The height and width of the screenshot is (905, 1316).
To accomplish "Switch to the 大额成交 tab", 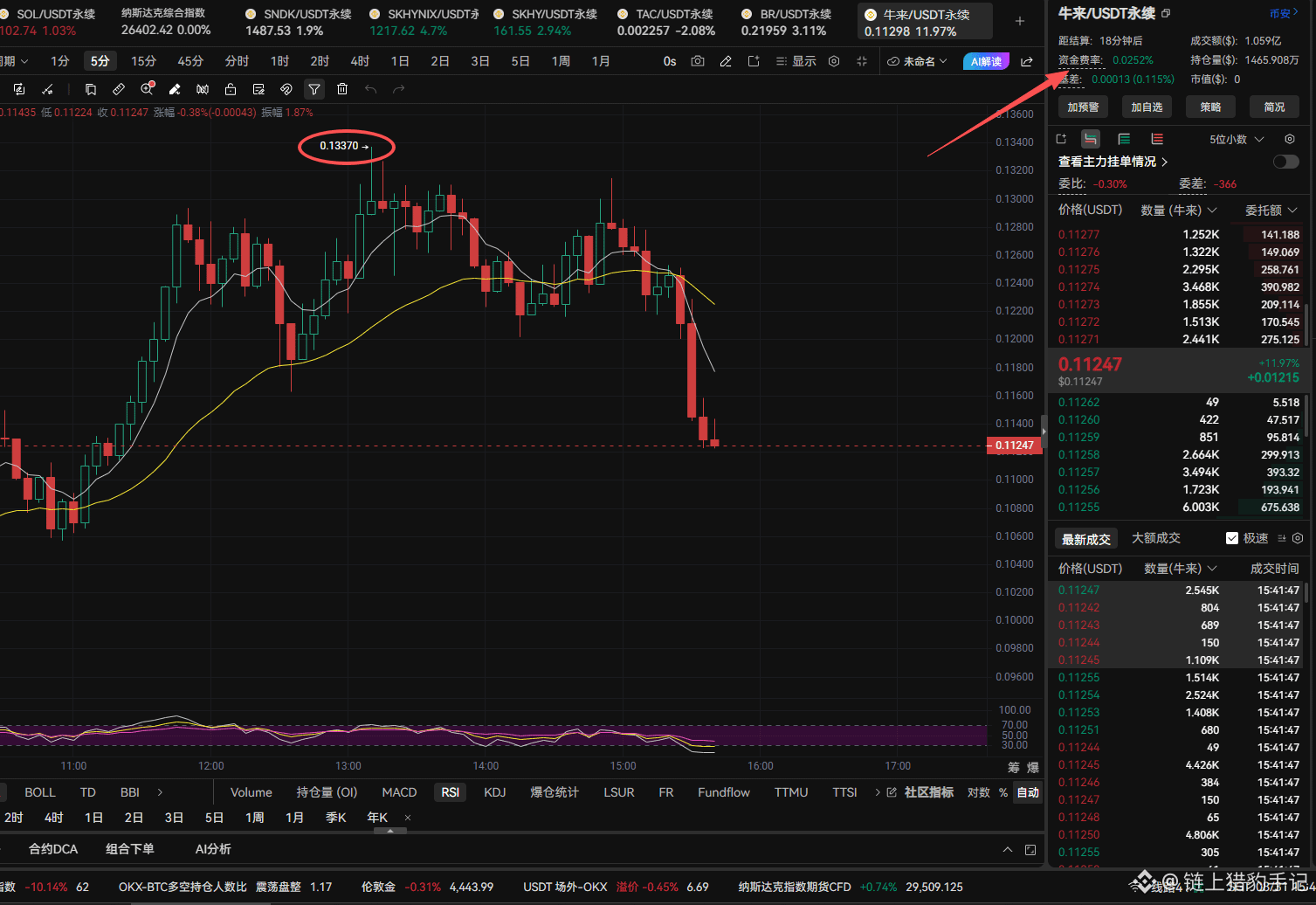I will pyautogui.click(x=1156, y=538).
